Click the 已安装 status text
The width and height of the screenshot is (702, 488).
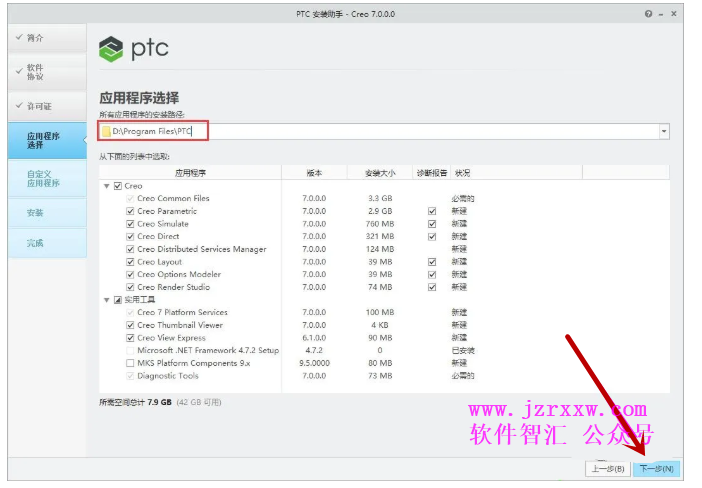pyautogui.click(x=463, y=351)
